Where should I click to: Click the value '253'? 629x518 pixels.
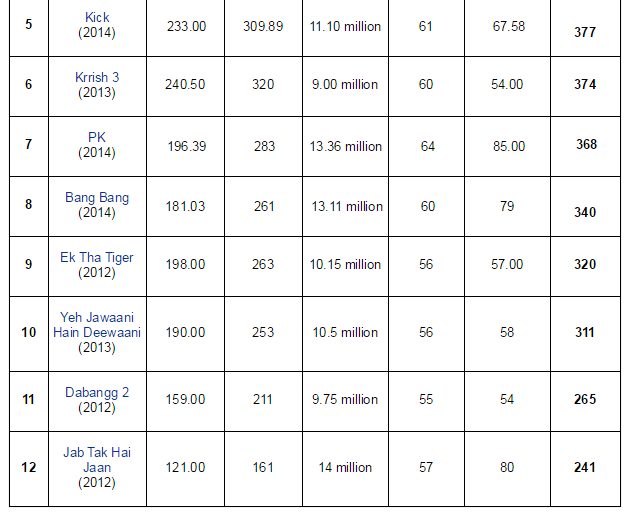coord(263,333)
